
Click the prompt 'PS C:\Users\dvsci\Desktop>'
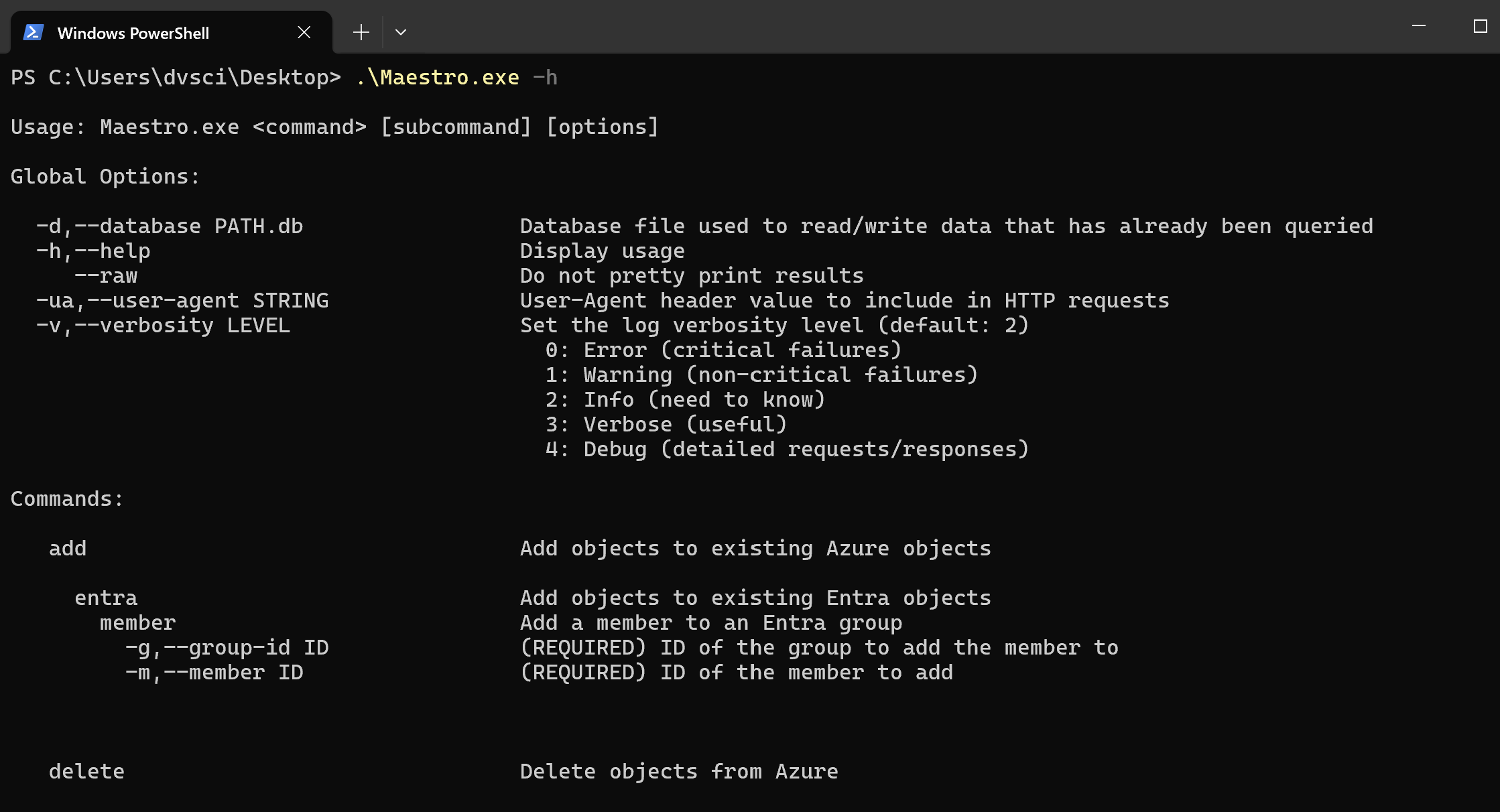click(176, 78)
